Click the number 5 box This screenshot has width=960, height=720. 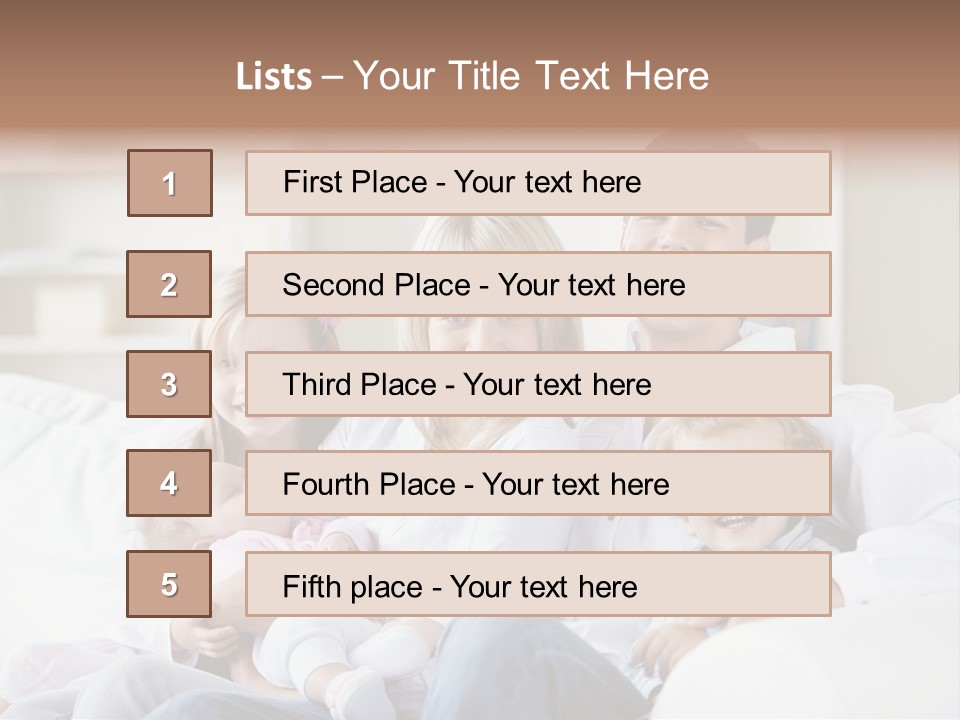pos(169,584)
